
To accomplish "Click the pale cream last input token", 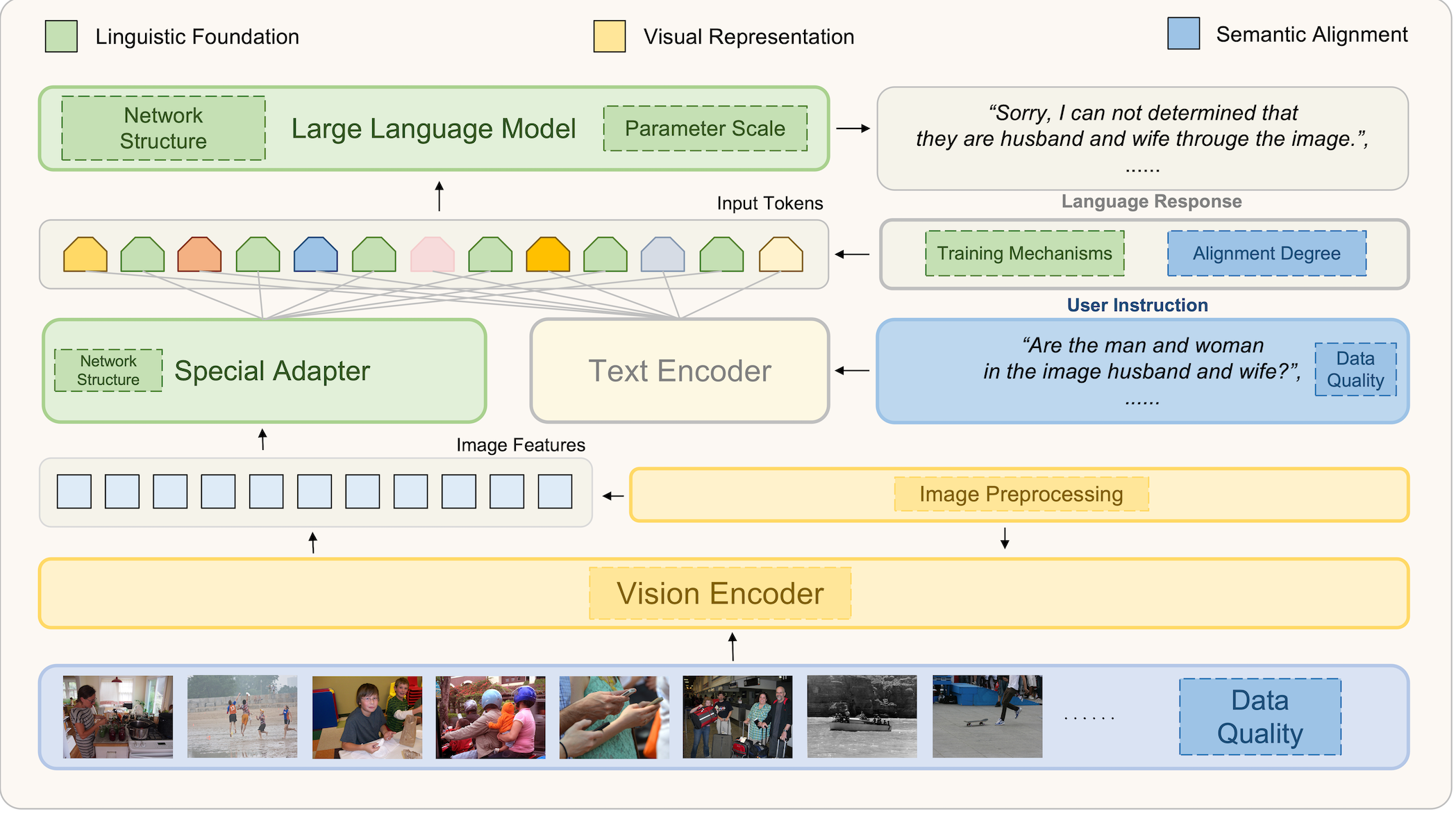I will click(x=781, y=254).
